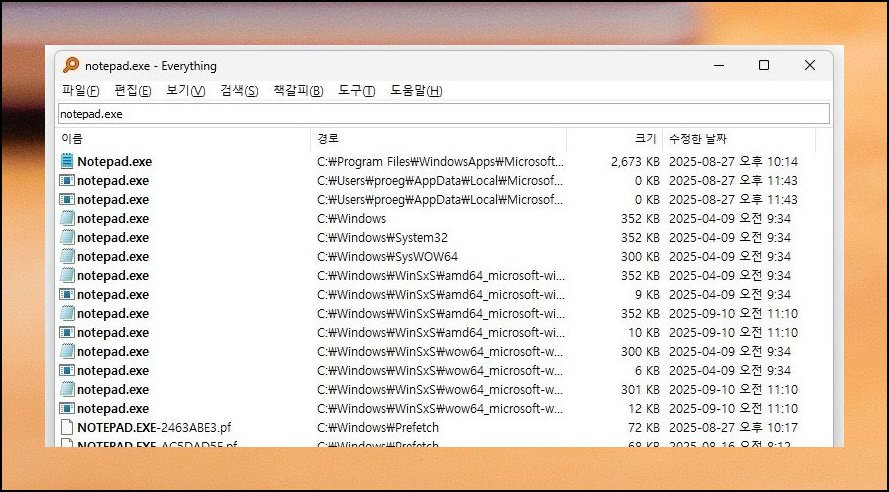889x492 pixels.
Task: Click the 10 KB size value
Action: point(644,332)
